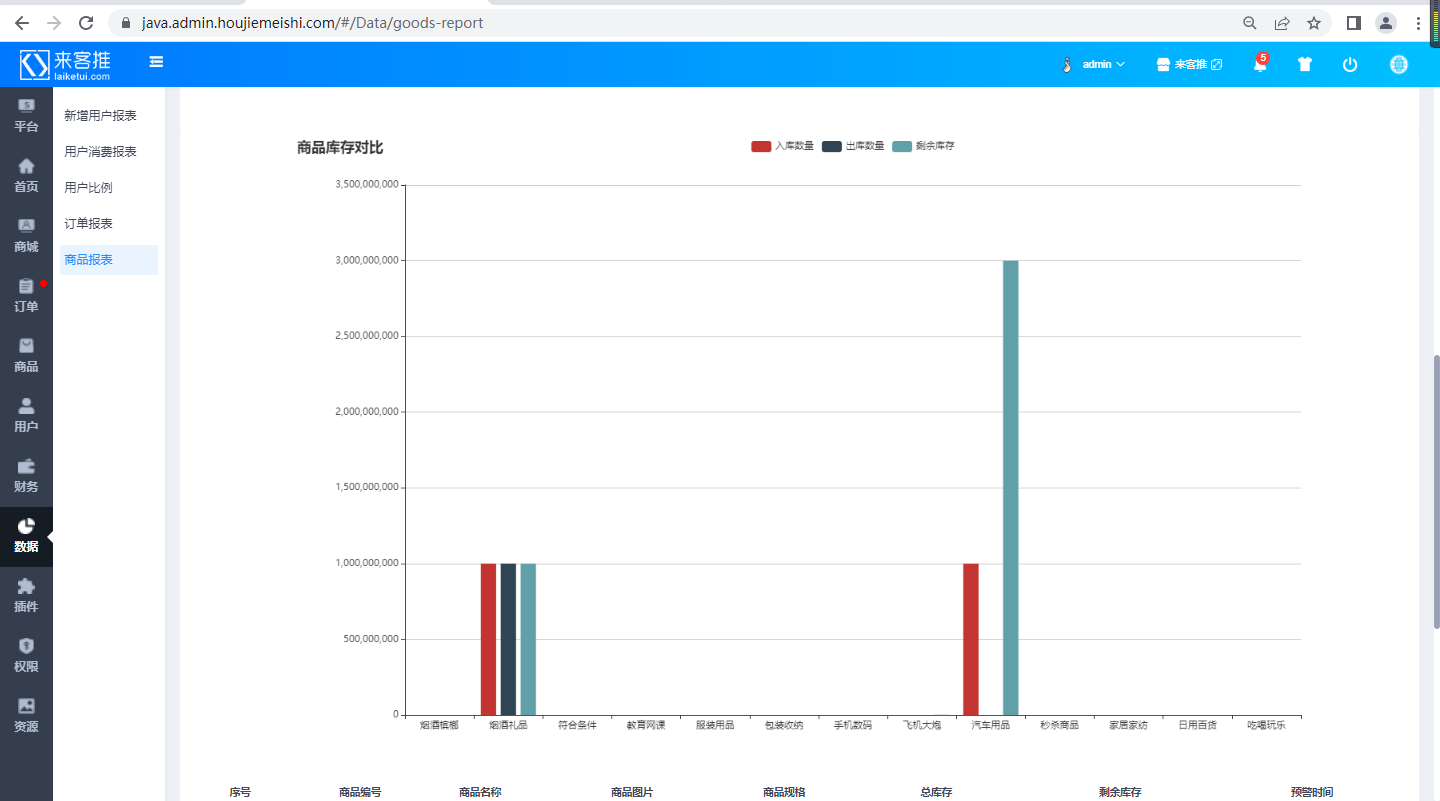Click the share page icon in address bar
Screen dimensions: 1440x801
[x=1282, y=22]
